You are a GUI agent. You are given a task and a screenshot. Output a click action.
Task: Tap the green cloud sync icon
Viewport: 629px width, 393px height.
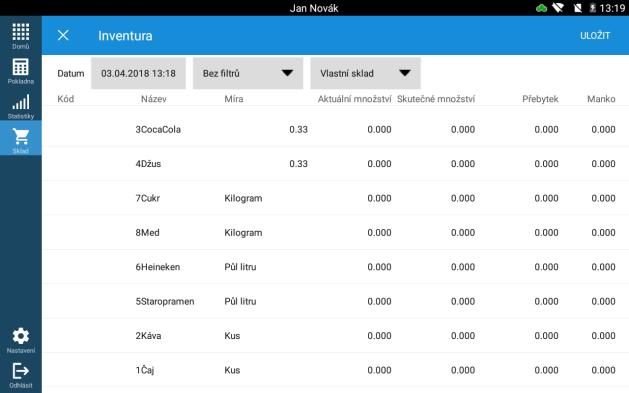click(541, 8)
